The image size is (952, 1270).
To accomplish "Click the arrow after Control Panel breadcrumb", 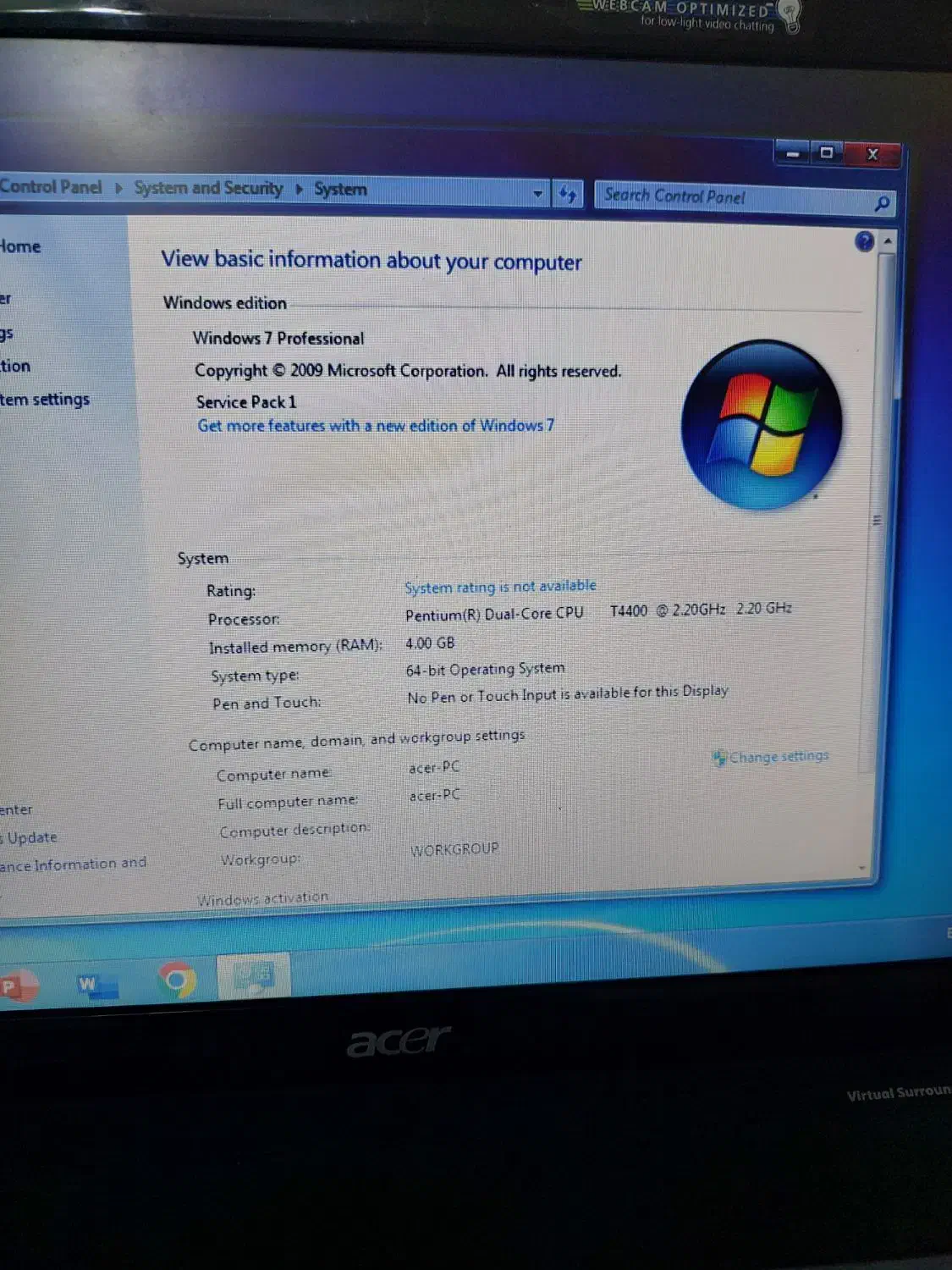I will click(x=117, y=187).
